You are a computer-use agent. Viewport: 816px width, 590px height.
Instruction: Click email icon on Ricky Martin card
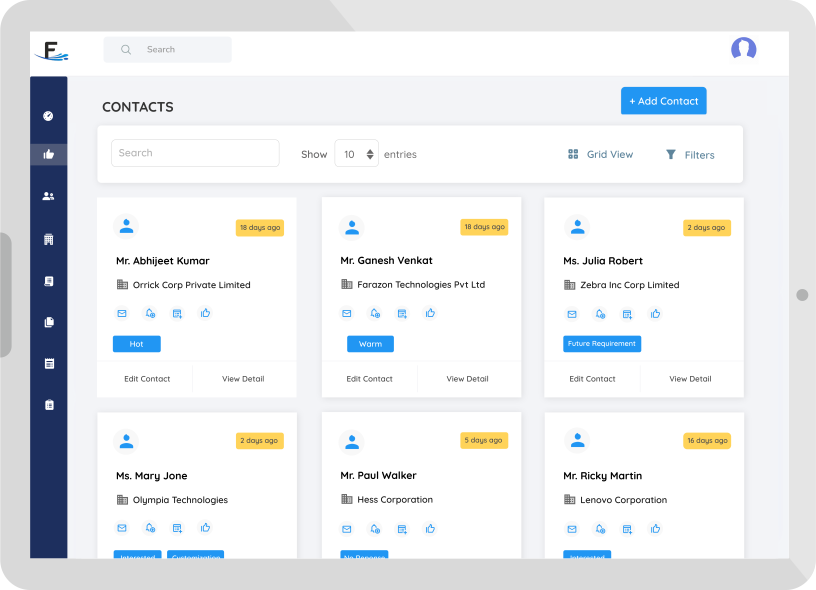click(572, 529)
